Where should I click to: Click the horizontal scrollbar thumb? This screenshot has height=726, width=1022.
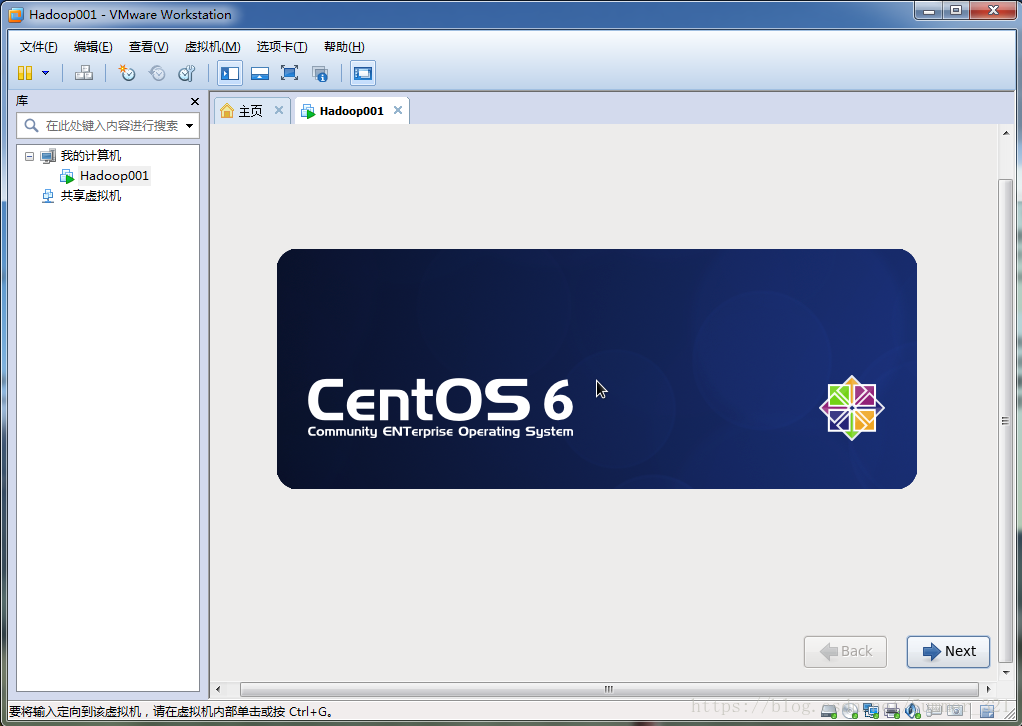(x=609, y=689)
